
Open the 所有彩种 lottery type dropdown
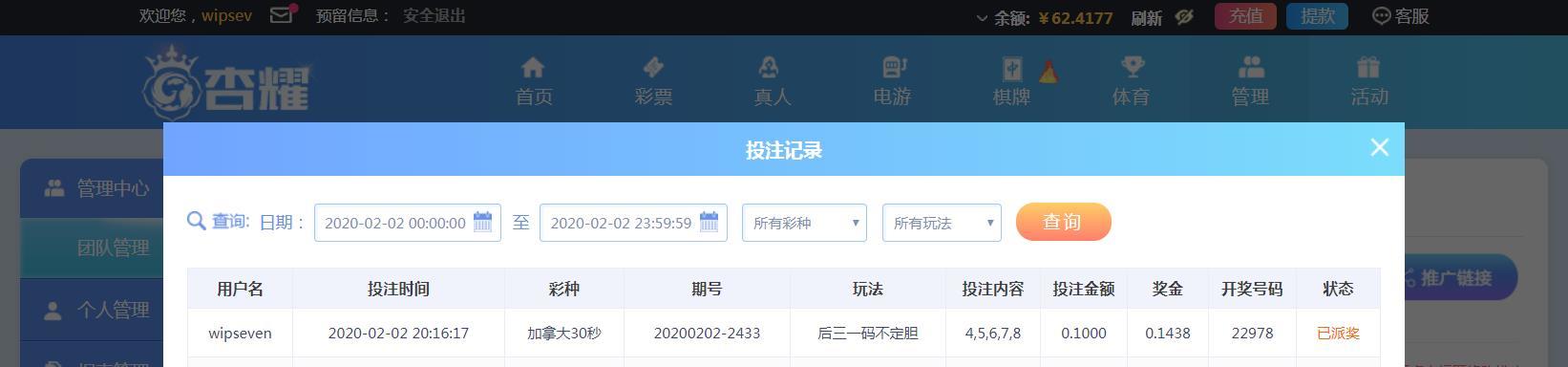804,223
